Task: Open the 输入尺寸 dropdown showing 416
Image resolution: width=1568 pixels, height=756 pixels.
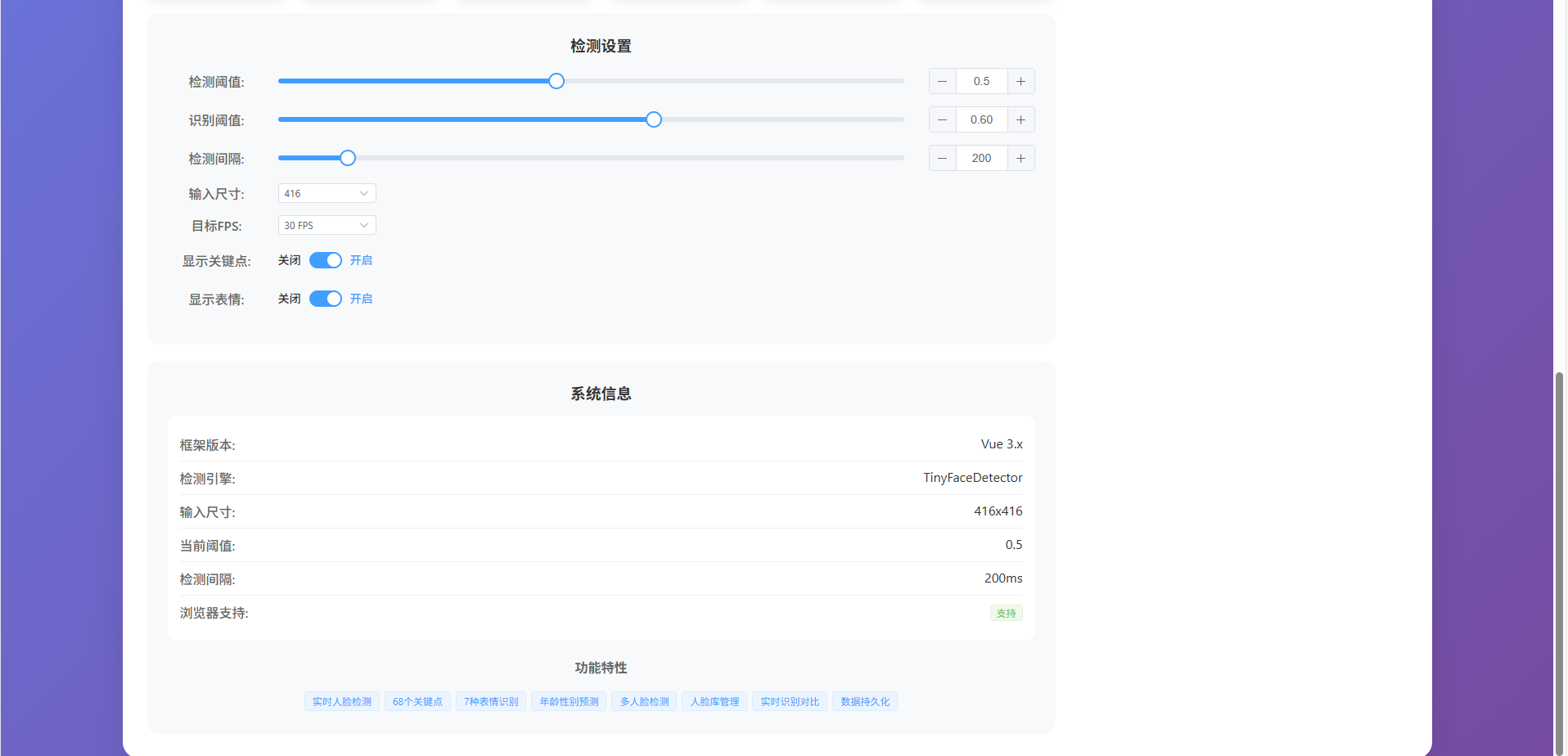Action: (327, 193)
